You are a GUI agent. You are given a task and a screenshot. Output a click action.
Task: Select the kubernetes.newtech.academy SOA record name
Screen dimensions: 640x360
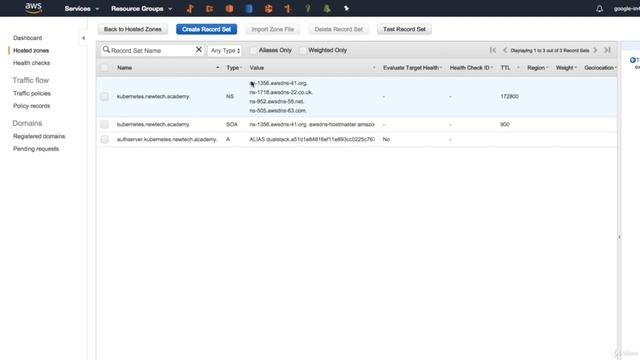[153, 124]
